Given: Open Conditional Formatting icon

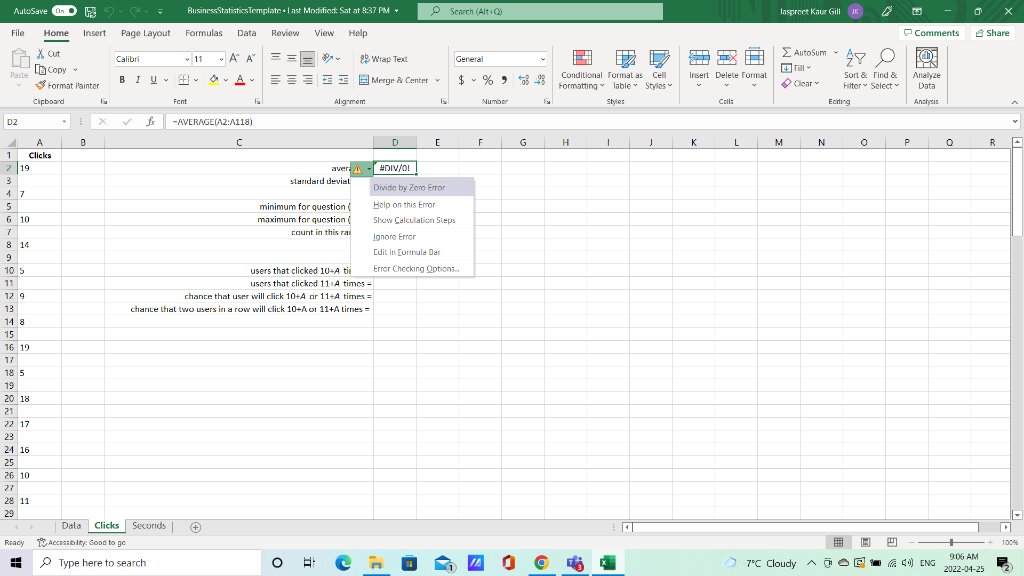Looking at the screenshot, I should 582,58.
